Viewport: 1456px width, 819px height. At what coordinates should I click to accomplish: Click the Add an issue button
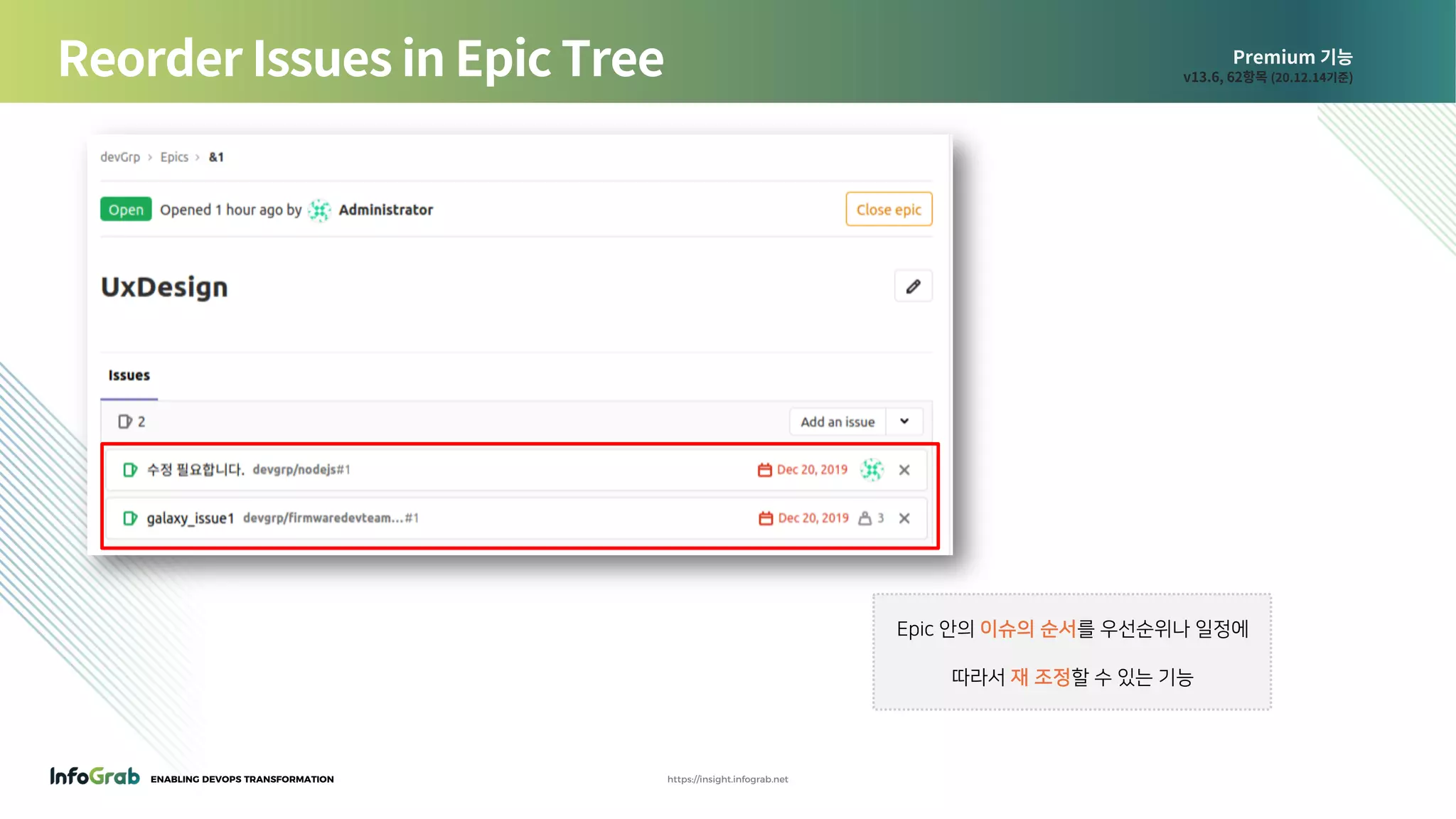[837, 422]
